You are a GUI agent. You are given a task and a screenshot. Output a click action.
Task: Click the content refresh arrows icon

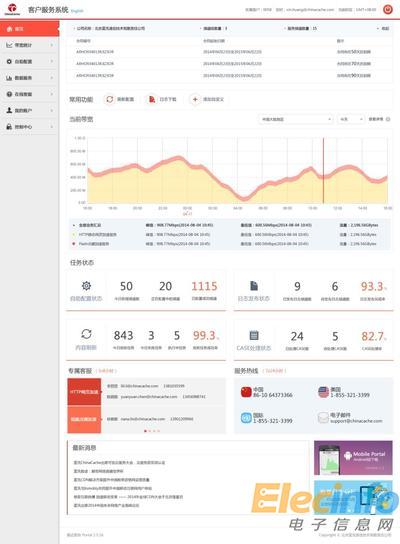[86, 334]
